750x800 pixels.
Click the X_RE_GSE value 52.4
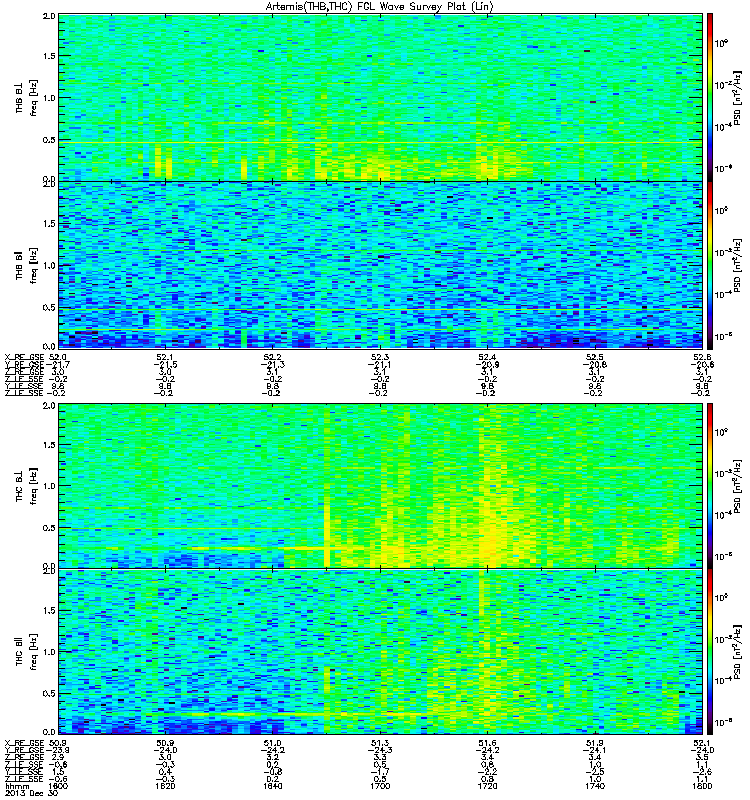(487, 357)
